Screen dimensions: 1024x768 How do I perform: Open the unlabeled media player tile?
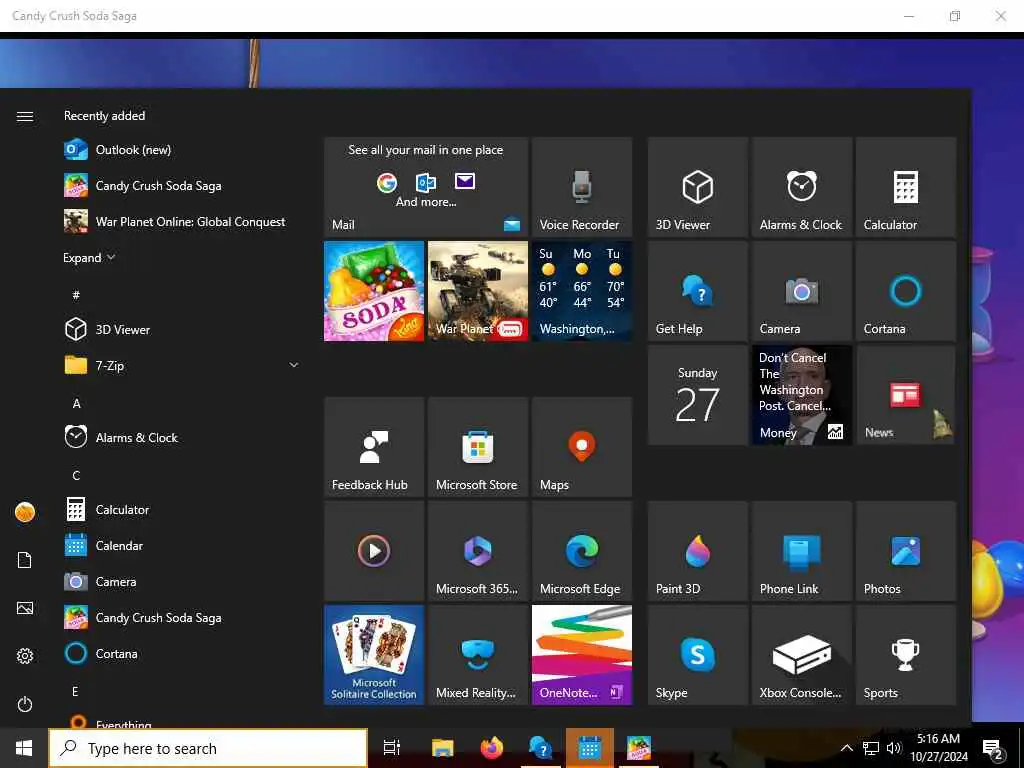[374, 551]
